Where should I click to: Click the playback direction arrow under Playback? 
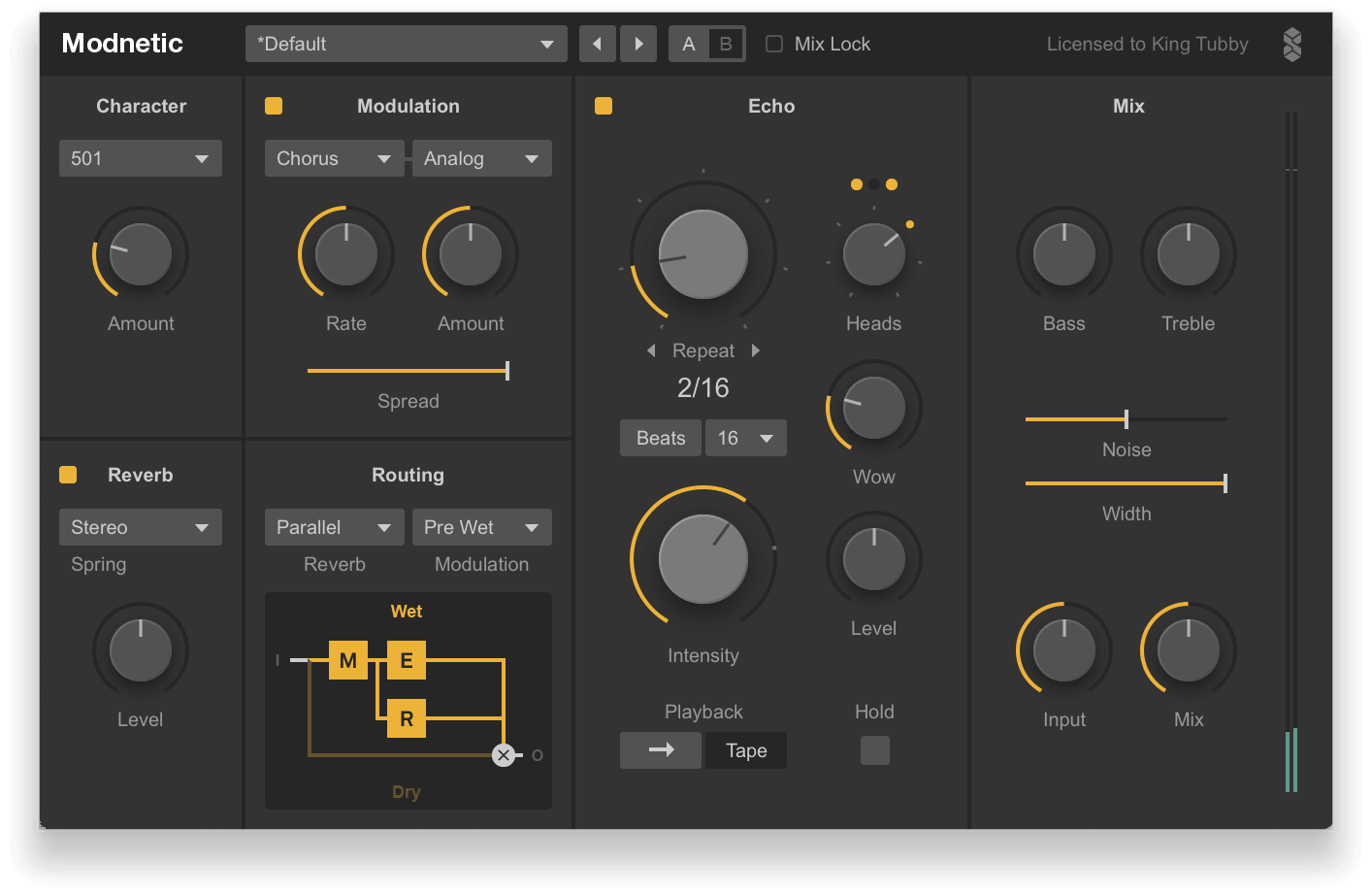pyautogui.click(x=661, y=749)
